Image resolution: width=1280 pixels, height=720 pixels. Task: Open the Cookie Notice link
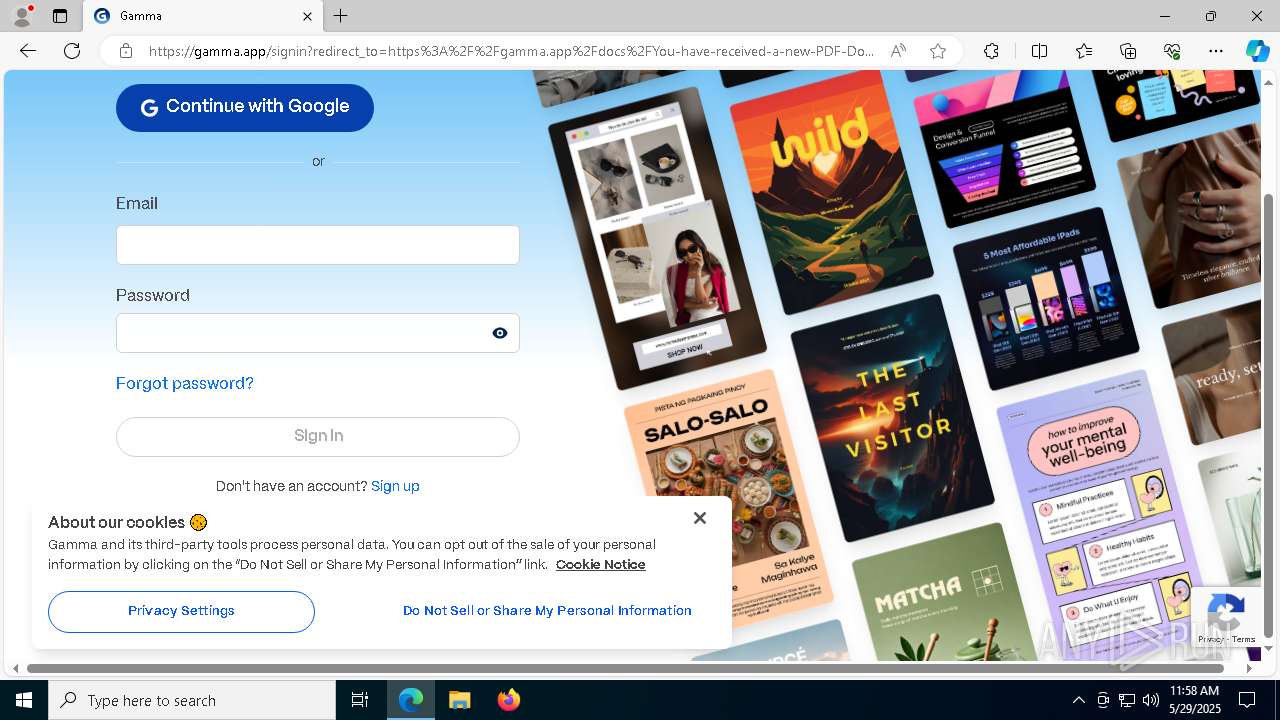click(x=600, y=565)
